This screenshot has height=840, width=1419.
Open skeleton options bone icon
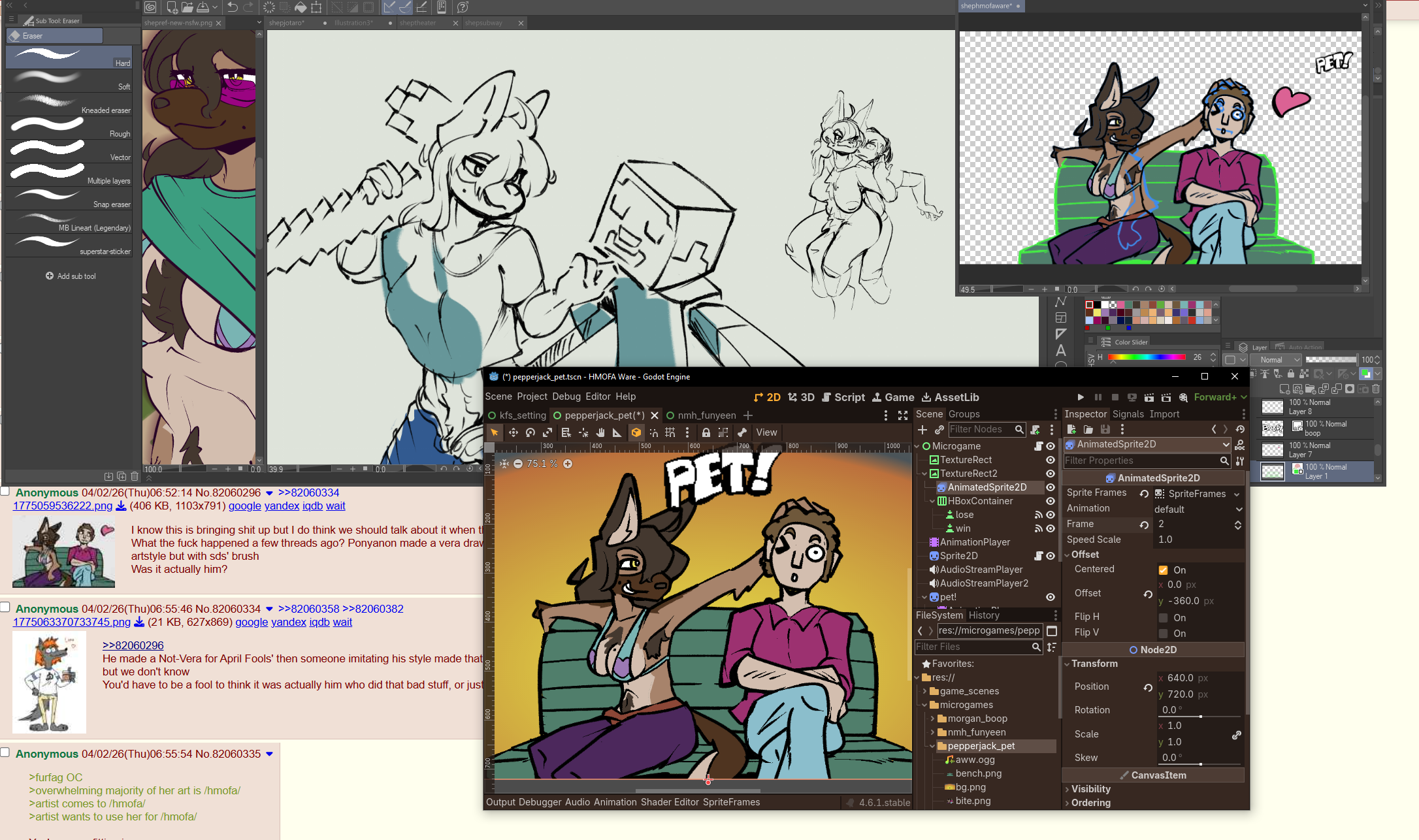pos(742,432)
